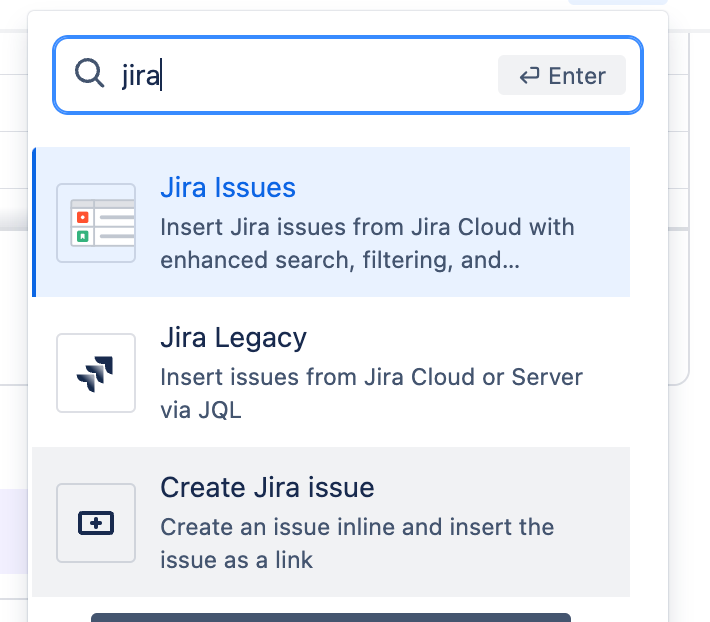The image size is (710, 622).
Task: Click the Create Jira issue plus icon
Action: [96, 523]
